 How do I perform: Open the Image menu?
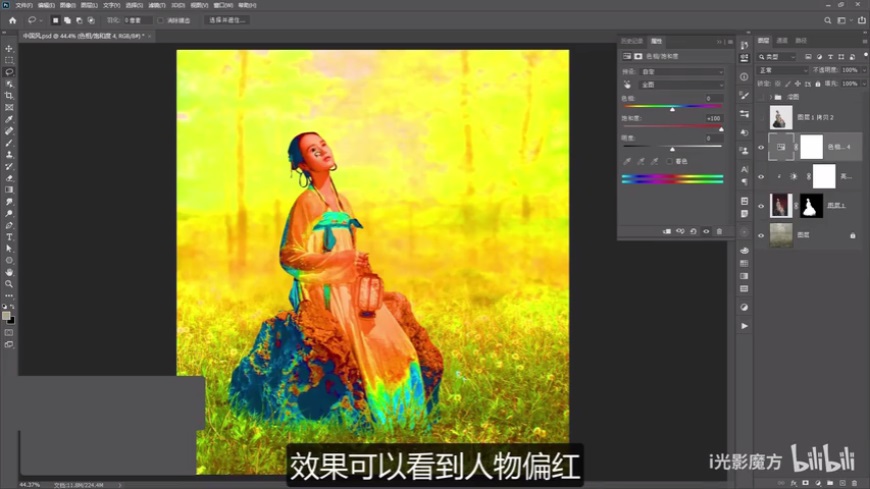point(68,5)
